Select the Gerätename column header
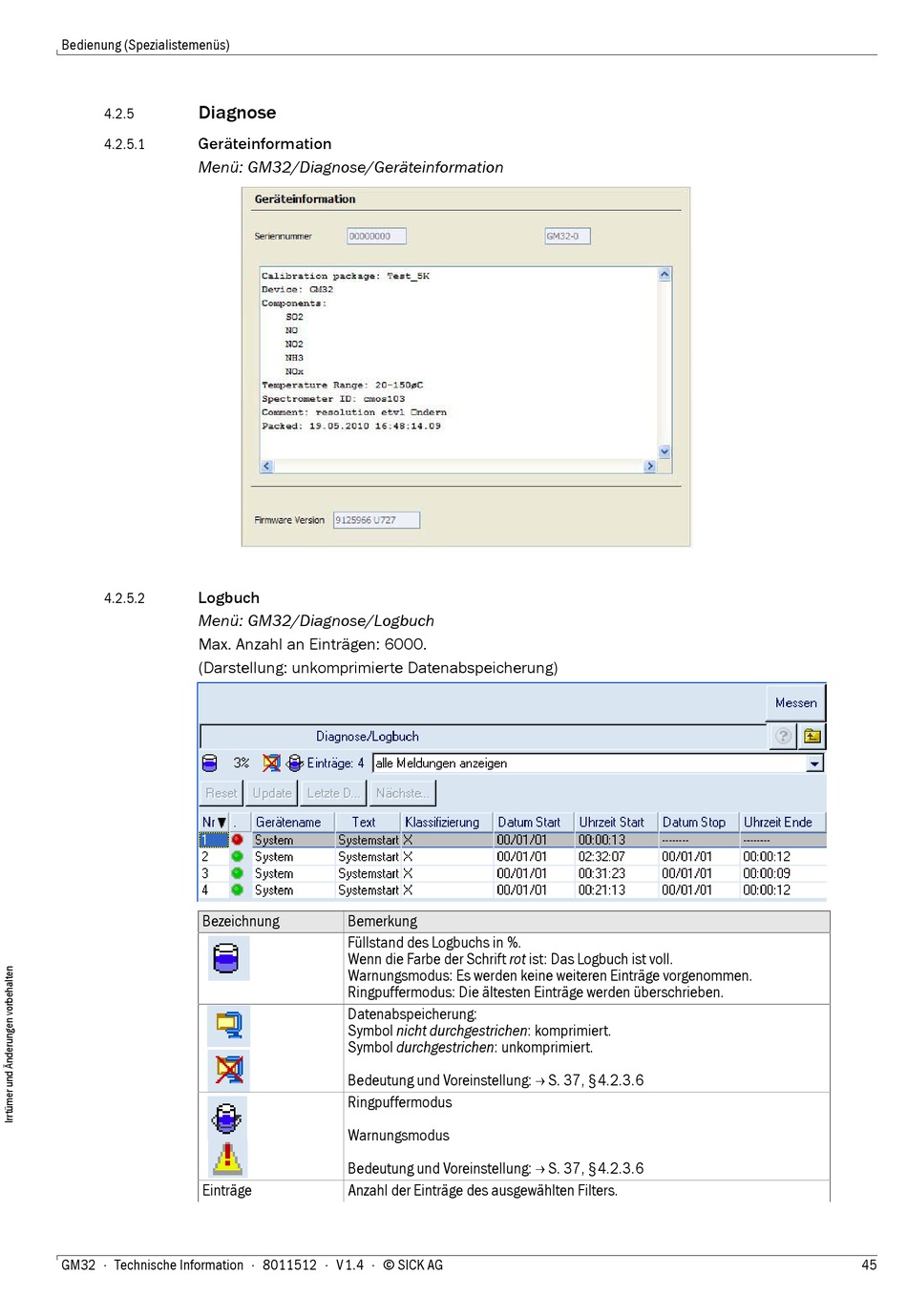 pyautogui.click(x=288, y=823)
